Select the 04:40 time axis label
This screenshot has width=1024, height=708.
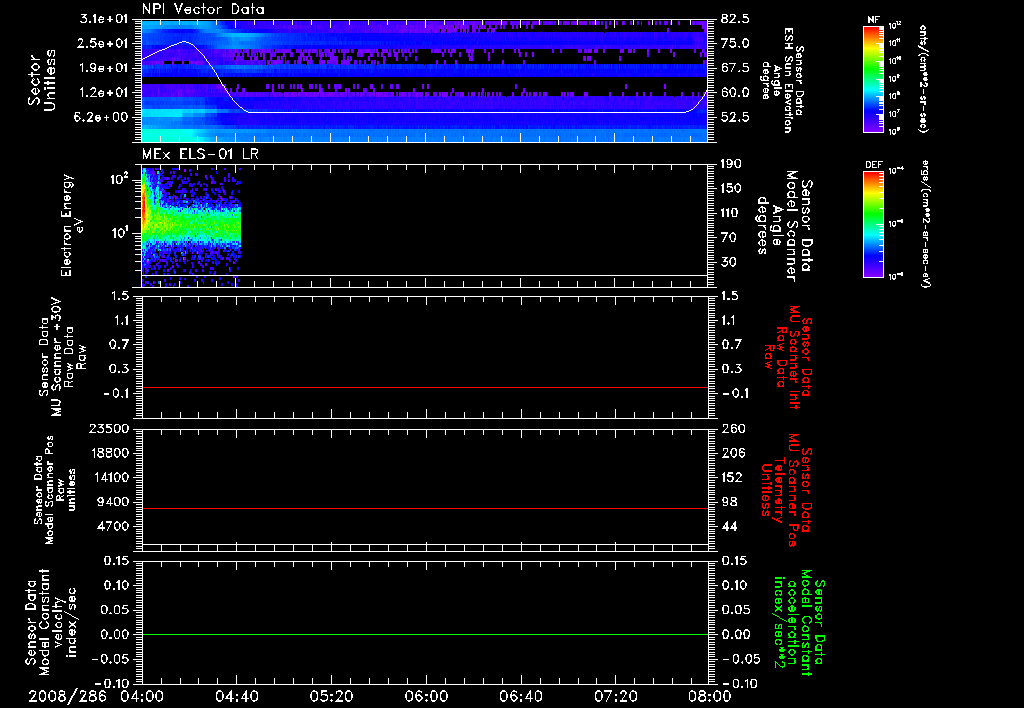click(236, 696)
